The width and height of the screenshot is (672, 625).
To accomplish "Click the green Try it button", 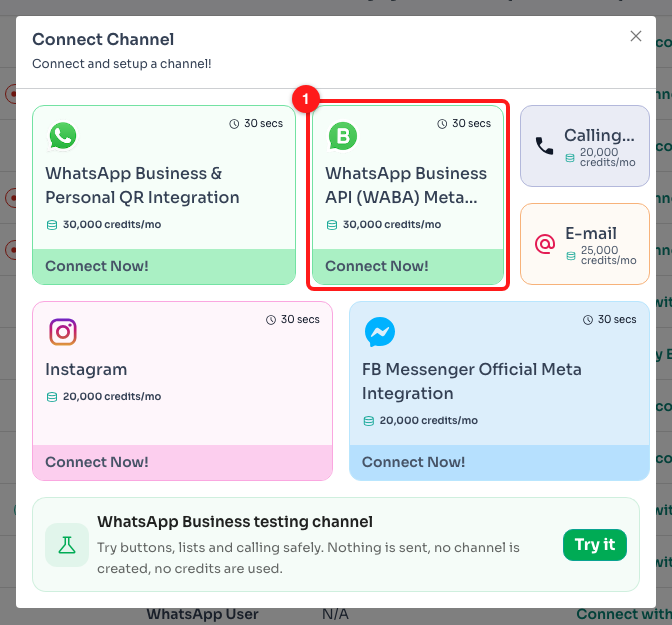I will [x=595, y=545].
